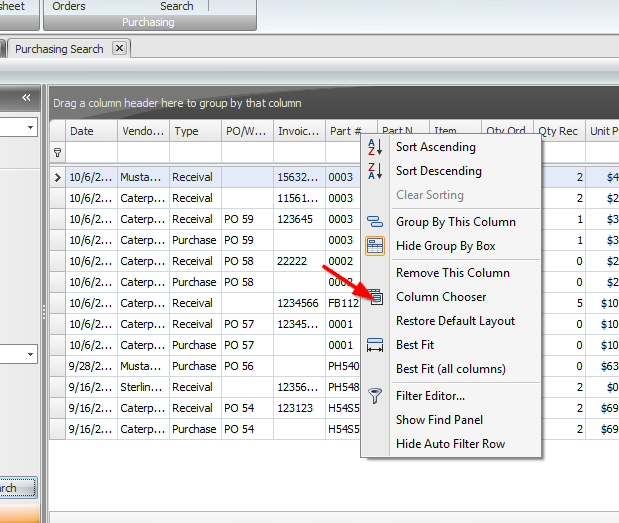Click invoice cell '1234566'
The image size is (619, 523).
tap(300, 303)
